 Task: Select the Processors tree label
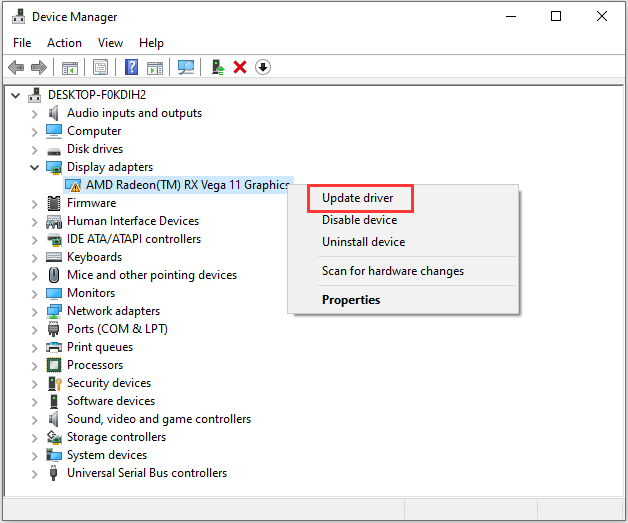pos(95,365)
